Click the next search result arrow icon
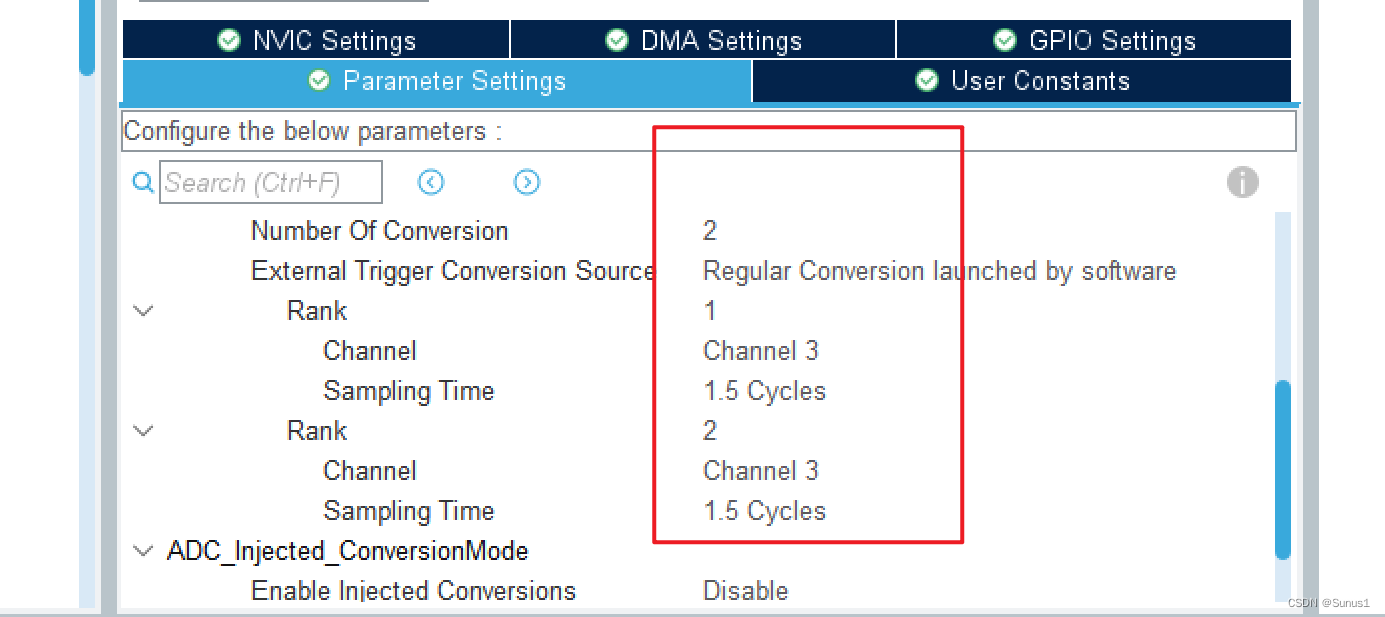Screen dimensions: 1385x617 click(527, 181)
